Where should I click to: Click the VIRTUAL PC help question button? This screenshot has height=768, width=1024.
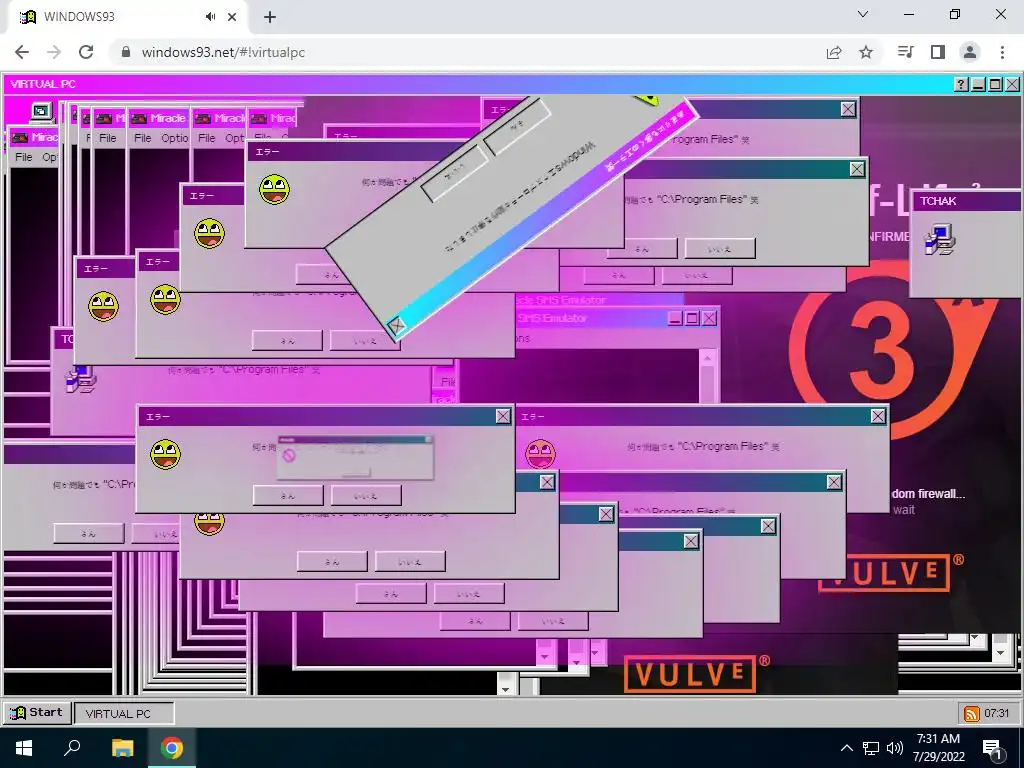coord(961,84)
